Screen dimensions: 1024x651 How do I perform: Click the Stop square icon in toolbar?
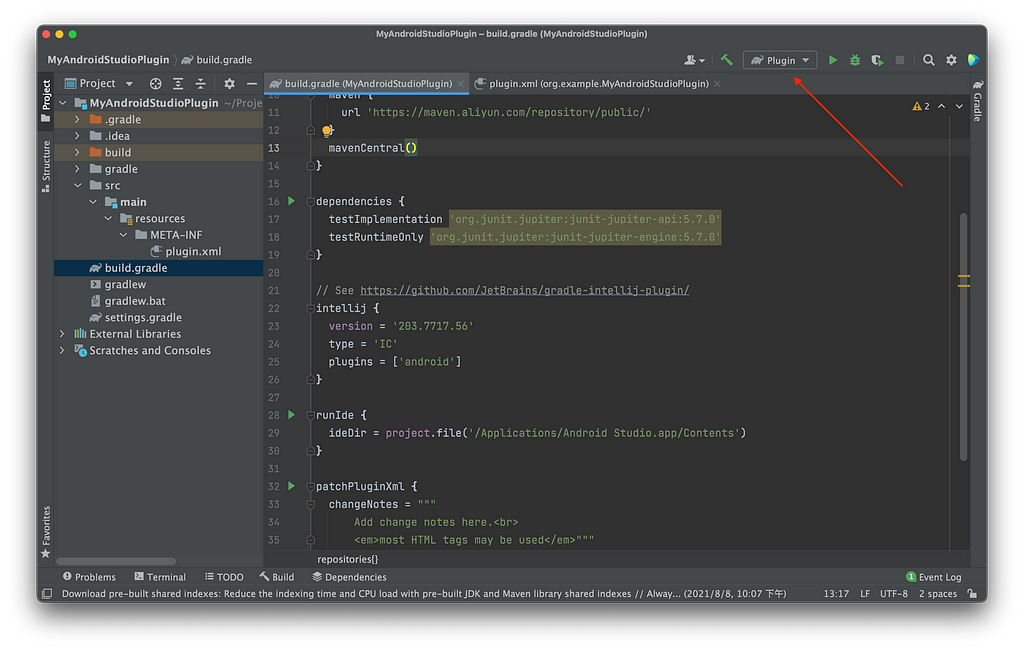point(899,60)
